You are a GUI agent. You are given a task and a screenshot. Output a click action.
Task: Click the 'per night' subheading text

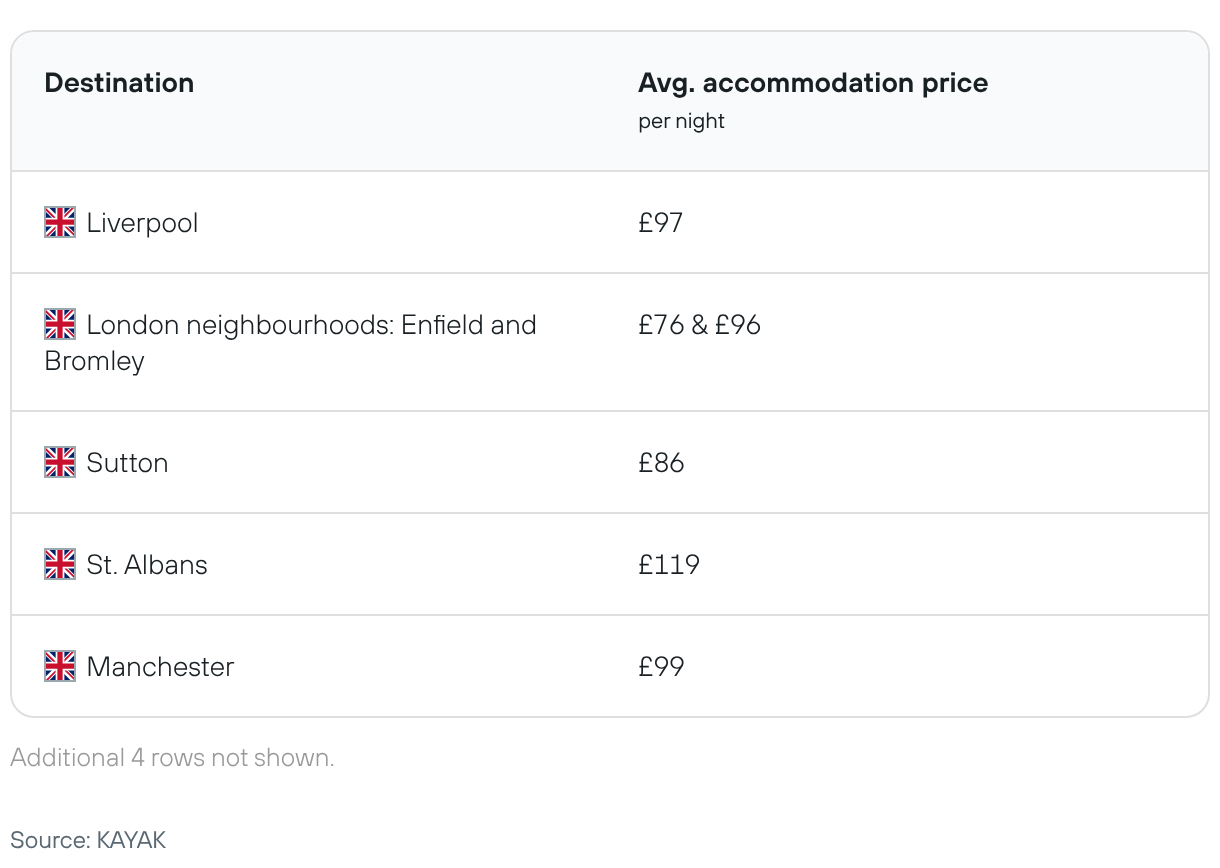click(x=681, y=121)
